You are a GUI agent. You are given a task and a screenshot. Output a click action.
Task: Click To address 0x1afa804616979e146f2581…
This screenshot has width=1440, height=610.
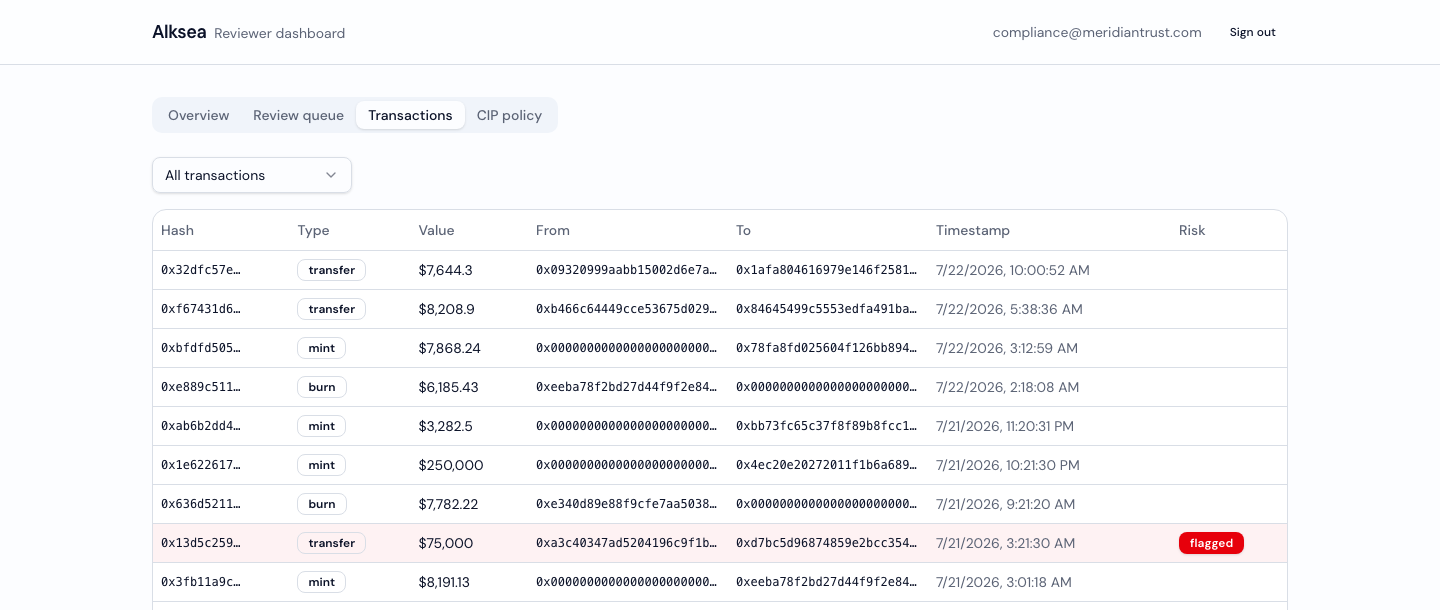click(x=827, y=270)
